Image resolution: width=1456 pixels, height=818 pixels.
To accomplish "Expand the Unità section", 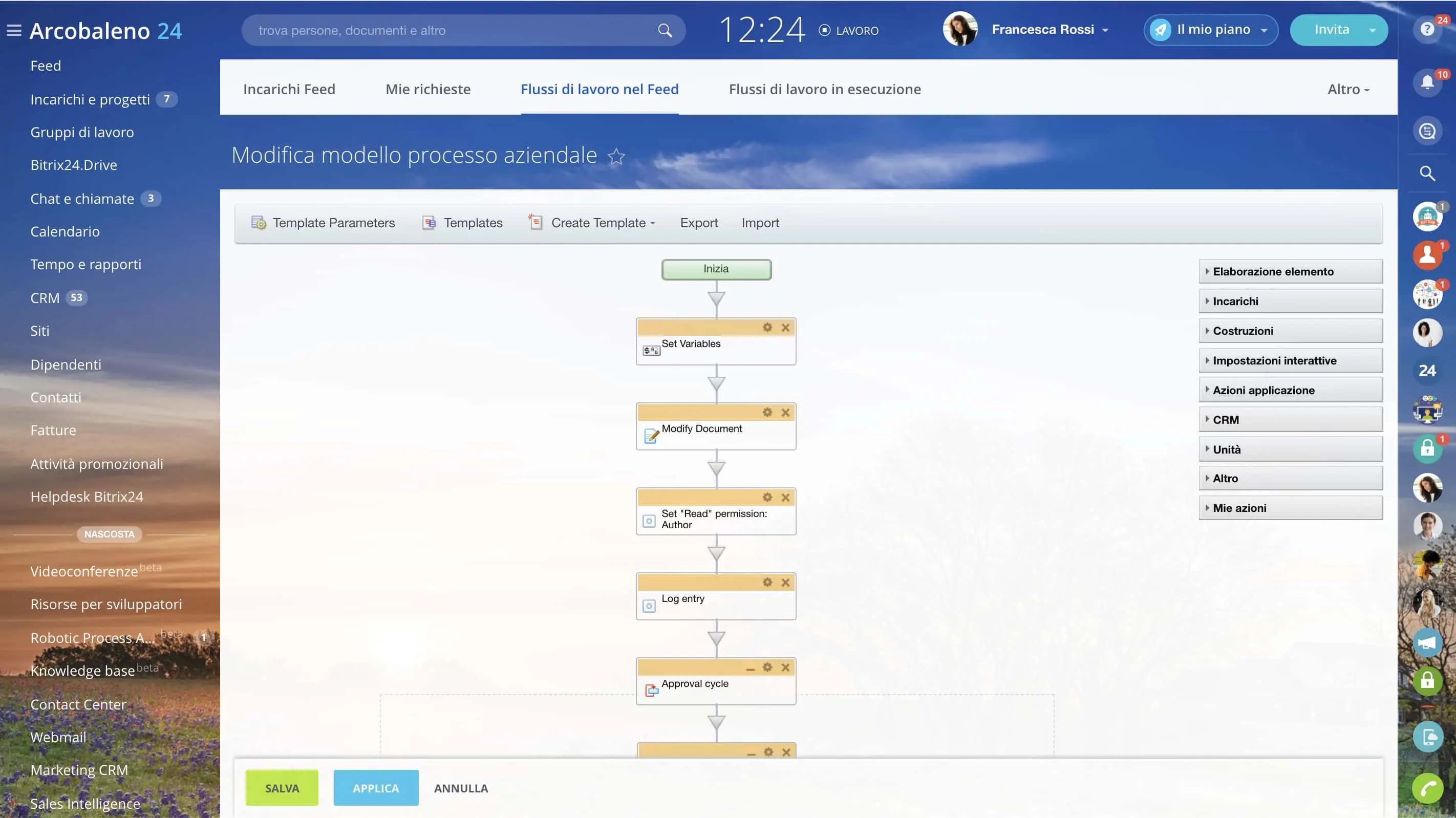I will click(1291, 449).
